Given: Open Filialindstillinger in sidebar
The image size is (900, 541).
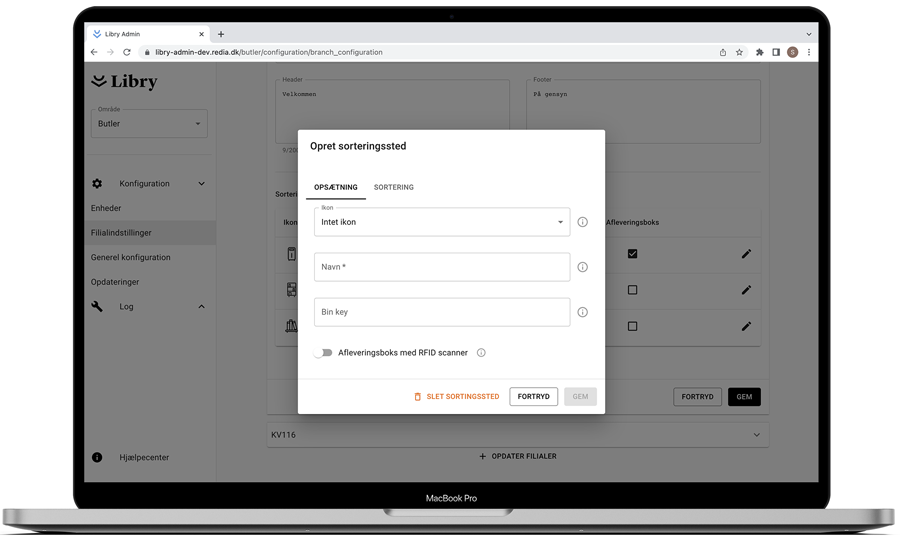Looking at the screenshot, I should tap(122, 233).
